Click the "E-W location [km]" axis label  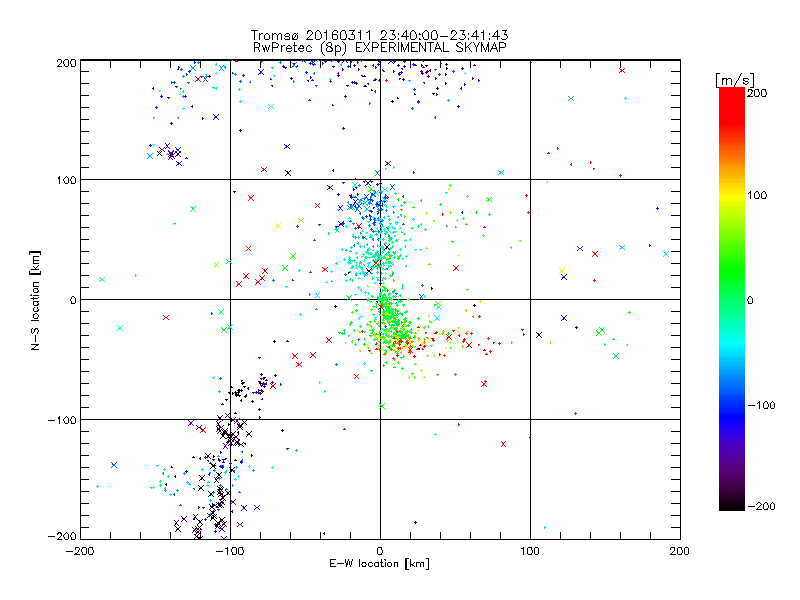(x=380, y=564)
